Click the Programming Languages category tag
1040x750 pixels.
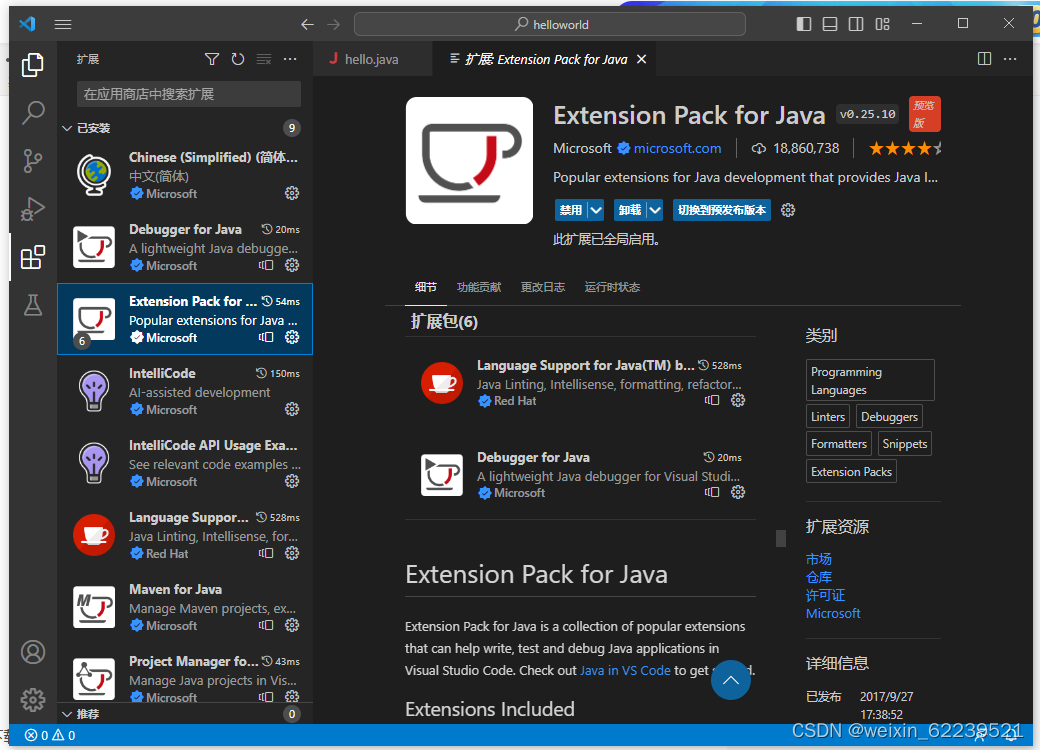pyautogui.click(x=870, y=381)
